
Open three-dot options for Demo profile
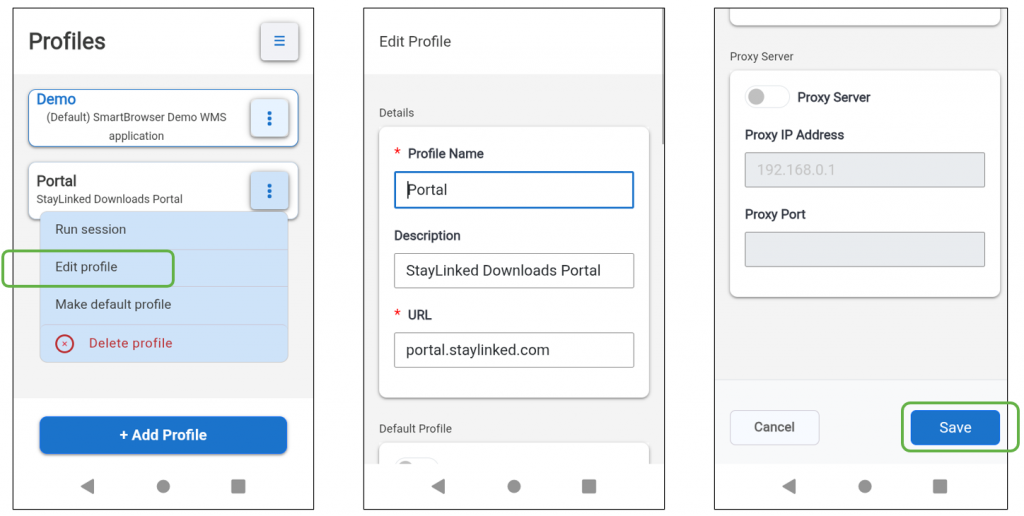coord(269,118)
